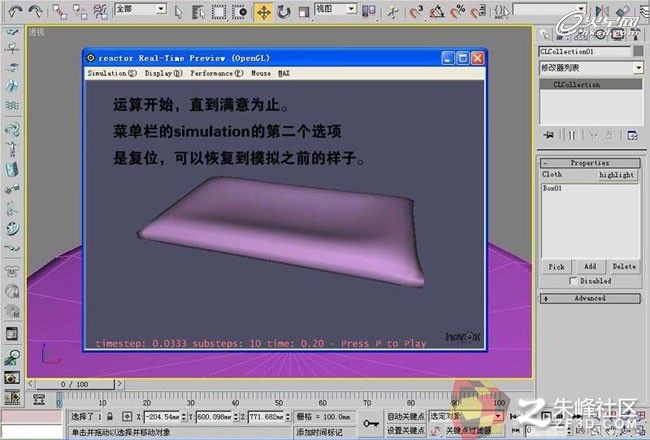Open the reference coordinate dropdown 视图
The height and width of the screenshot is (440, 650).
(336, 9)
